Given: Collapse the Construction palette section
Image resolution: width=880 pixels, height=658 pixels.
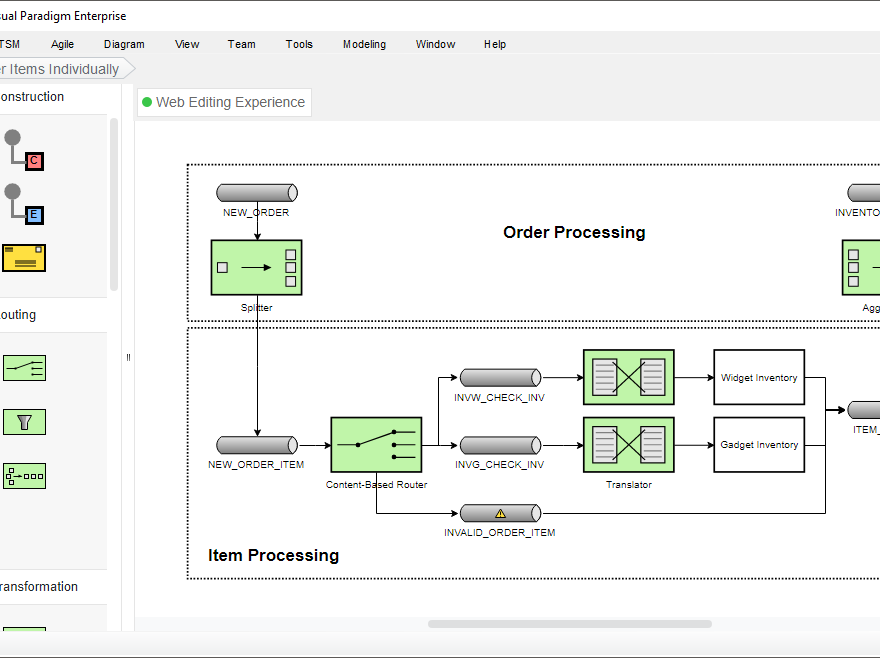Looking at the screenshot, I should pyautogui.click(x=33, y=96).
